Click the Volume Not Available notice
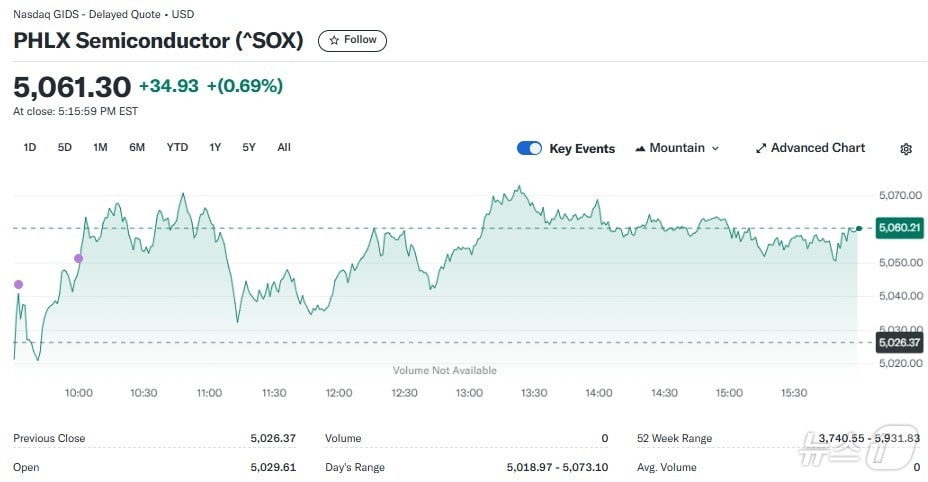 tap(444, 371)
